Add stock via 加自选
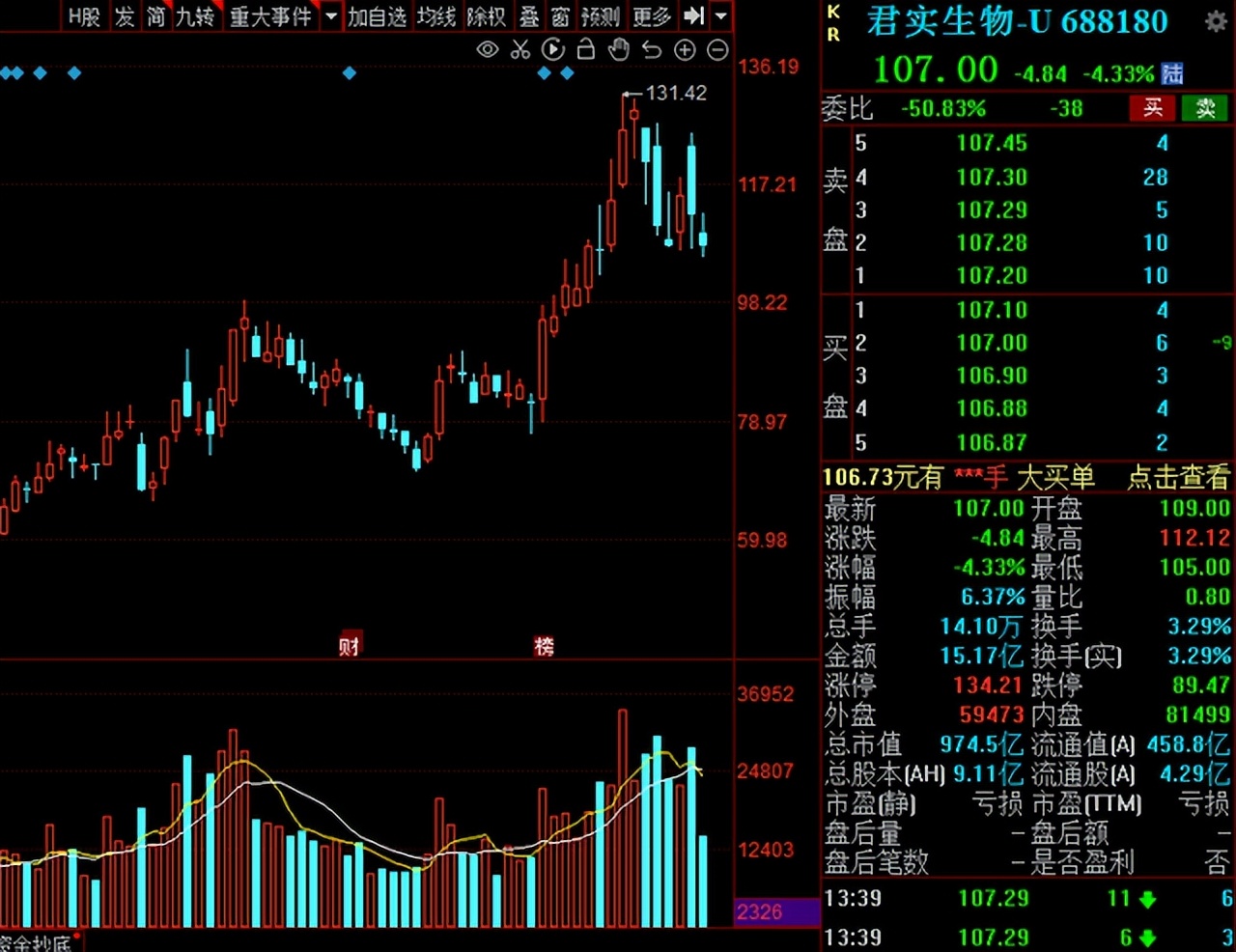 (377, 16)
